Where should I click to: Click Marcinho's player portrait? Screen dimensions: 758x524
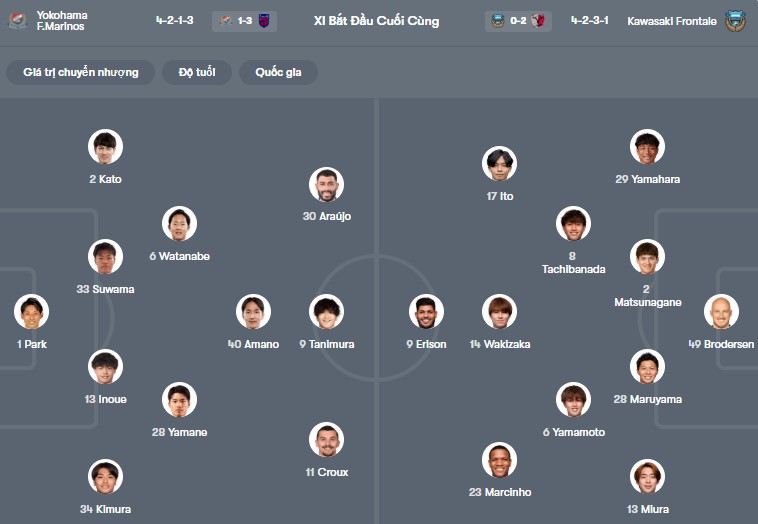[499, 460]
